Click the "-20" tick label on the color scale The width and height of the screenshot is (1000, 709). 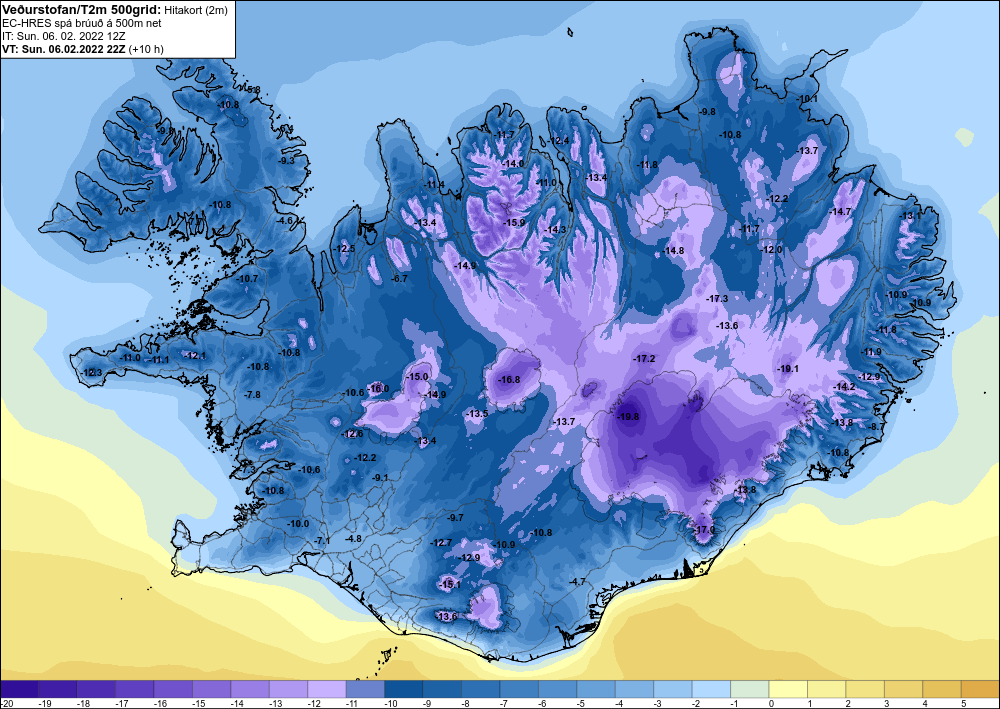(6, 703)
